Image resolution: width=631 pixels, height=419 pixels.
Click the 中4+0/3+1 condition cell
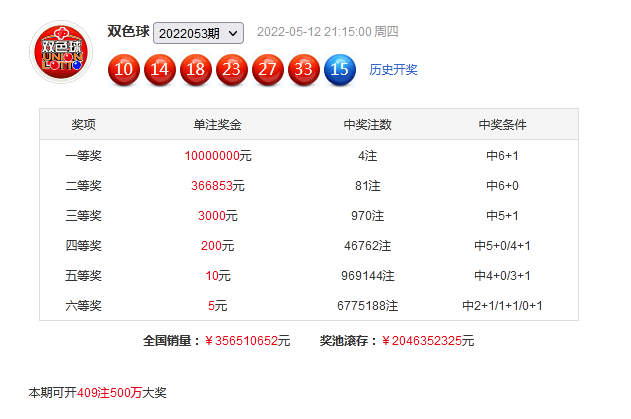[502, 276]
